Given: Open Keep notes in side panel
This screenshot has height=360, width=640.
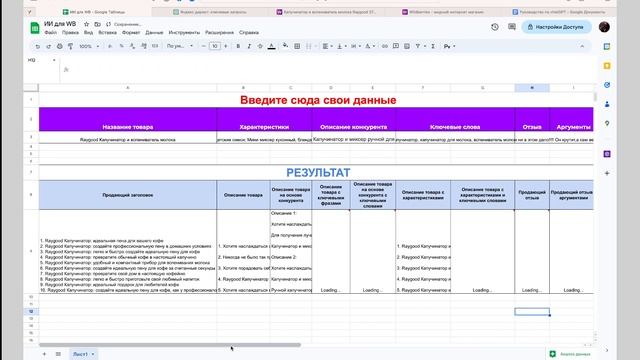Looking at the screenshot, I should pos(607,66).
